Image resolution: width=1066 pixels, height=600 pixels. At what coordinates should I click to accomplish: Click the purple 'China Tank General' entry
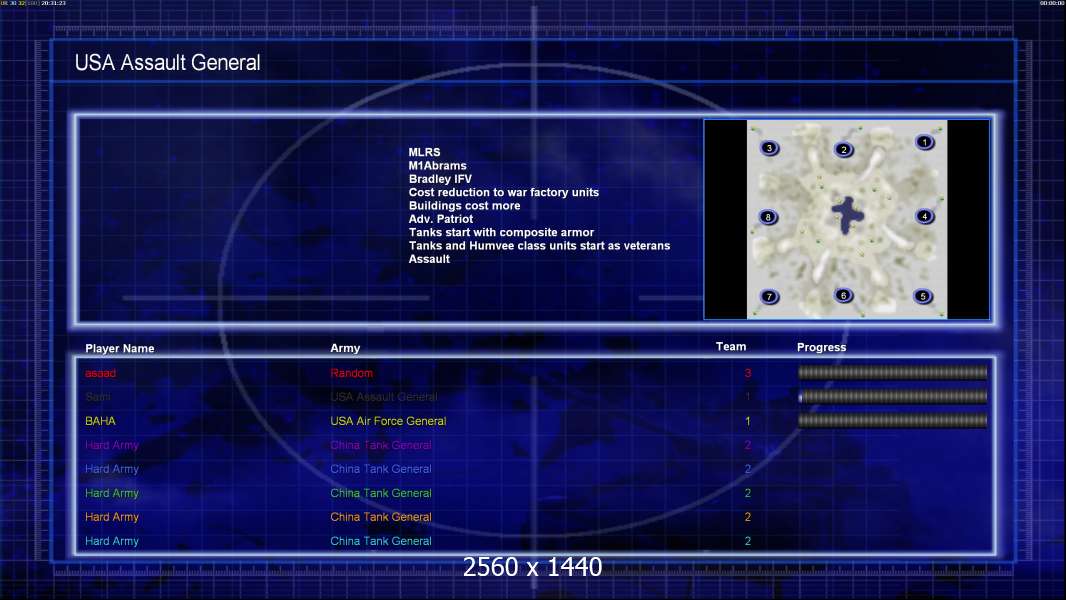[x=381, y=445]
